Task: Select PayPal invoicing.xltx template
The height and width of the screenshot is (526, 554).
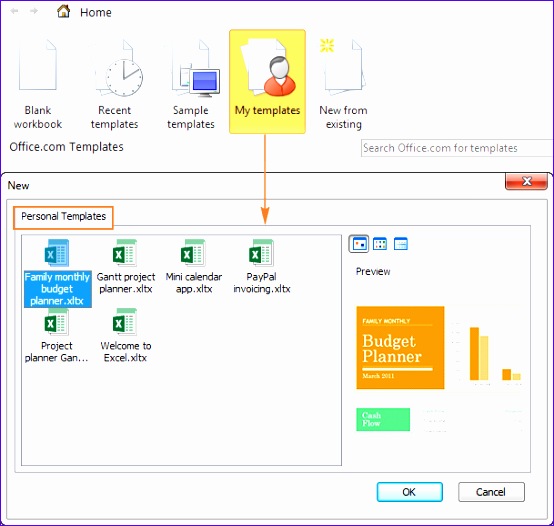Action: [262, 267]
